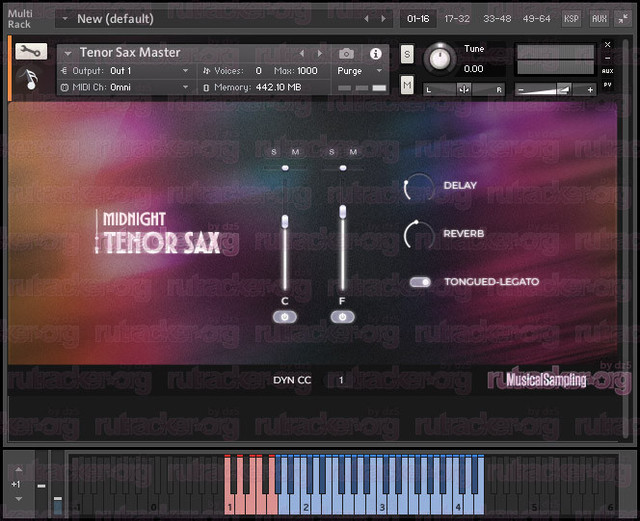This screenshot has width=640, height=521.
Task: Click the DYN CC value 1
Action: coord(341,381)
